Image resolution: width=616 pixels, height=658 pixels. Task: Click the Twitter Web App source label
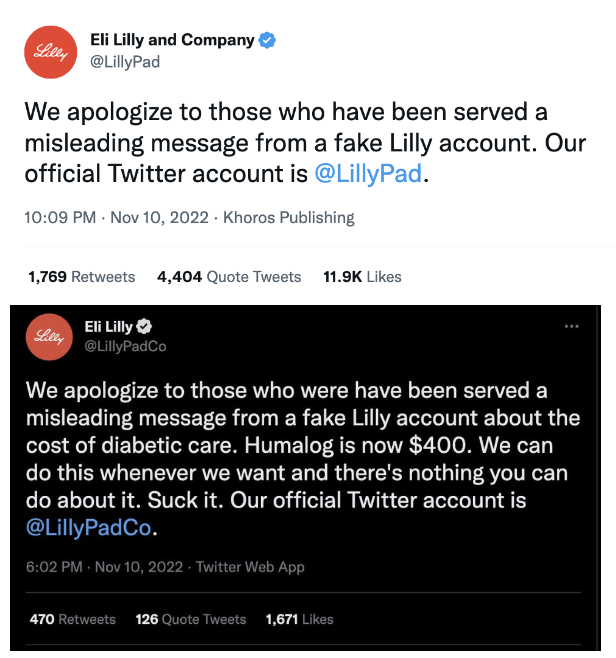(250, 567)
